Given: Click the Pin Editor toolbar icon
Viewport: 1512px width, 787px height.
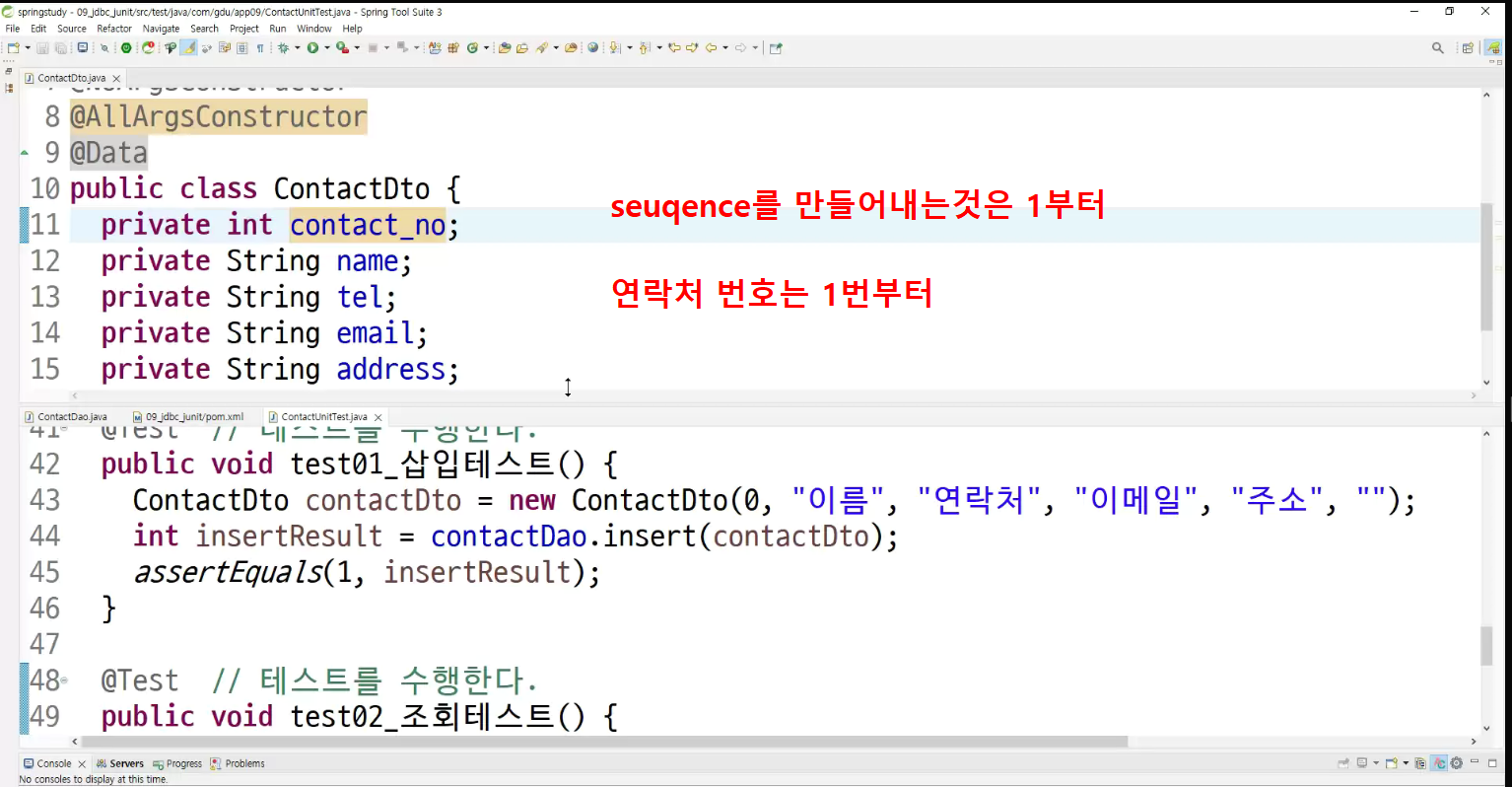Looking at the screenshot, I should (776, 47).
